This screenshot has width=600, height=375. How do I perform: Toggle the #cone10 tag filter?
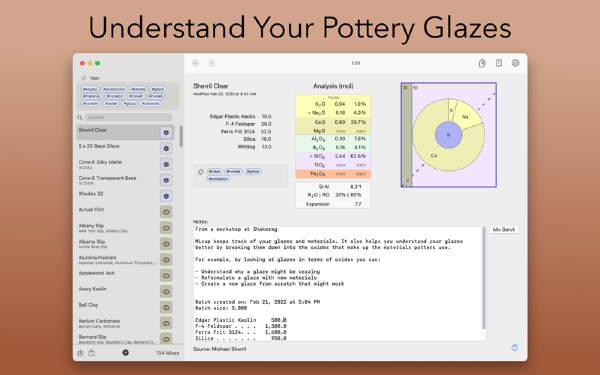91,104
